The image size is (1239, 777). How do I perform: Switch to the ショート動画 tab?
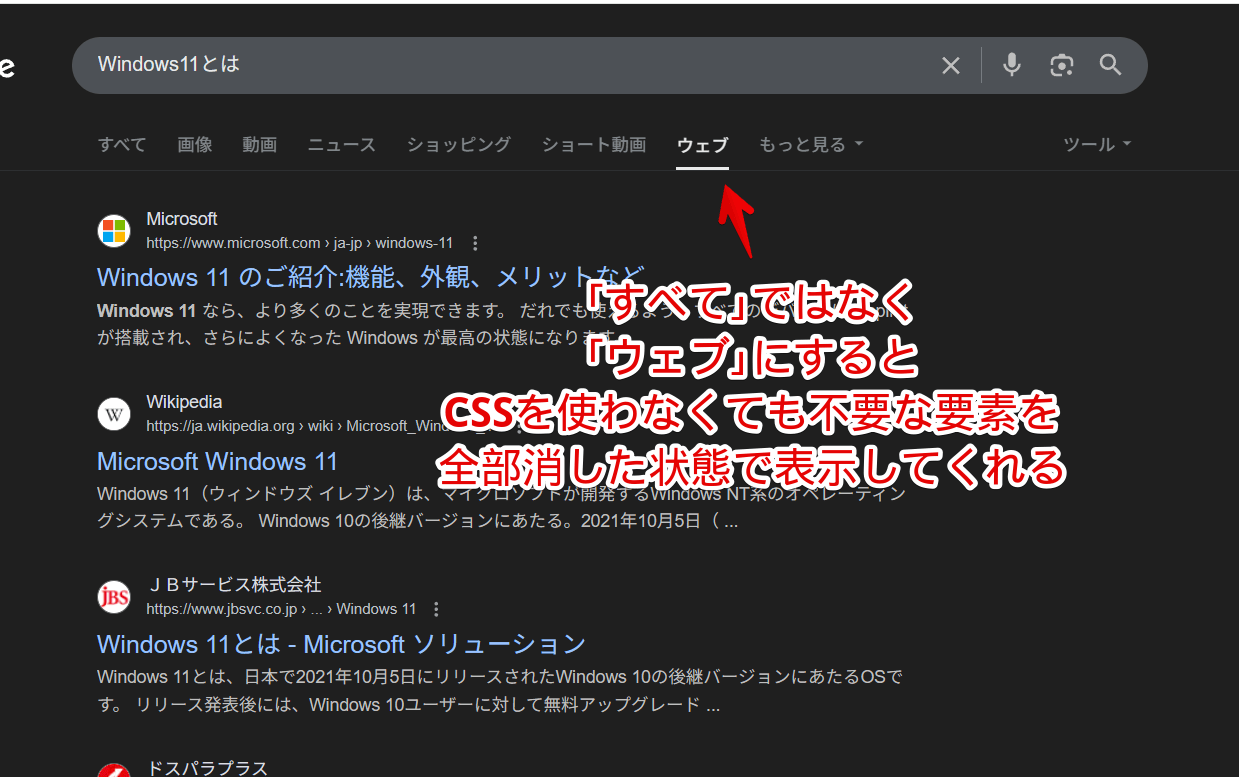click(x=594, y=144)
